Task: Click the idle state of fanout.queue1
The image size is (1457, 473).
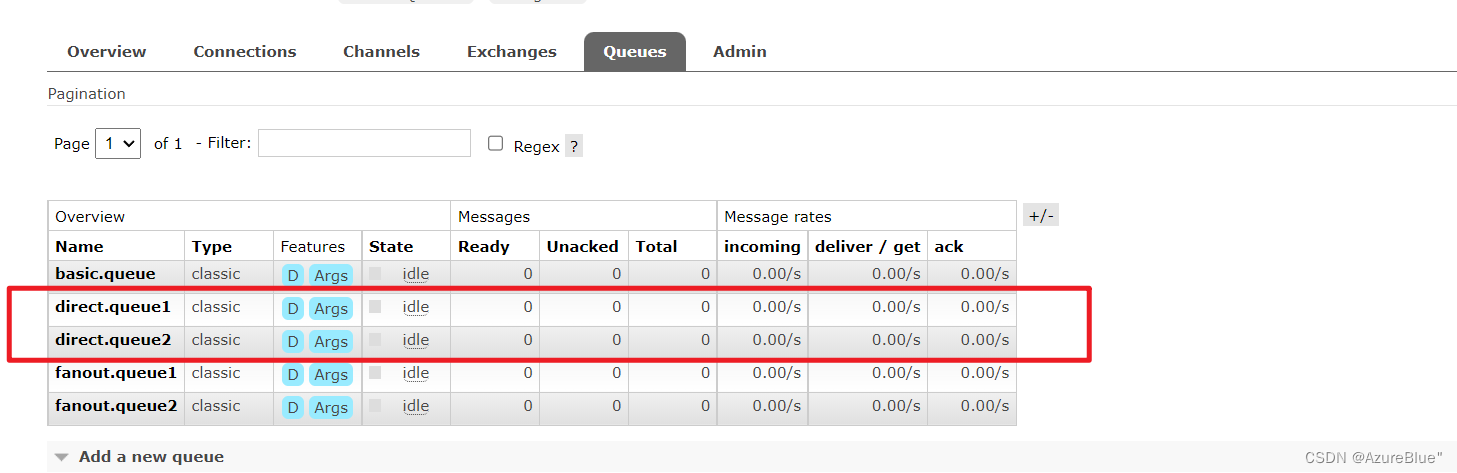Action: 416,373
